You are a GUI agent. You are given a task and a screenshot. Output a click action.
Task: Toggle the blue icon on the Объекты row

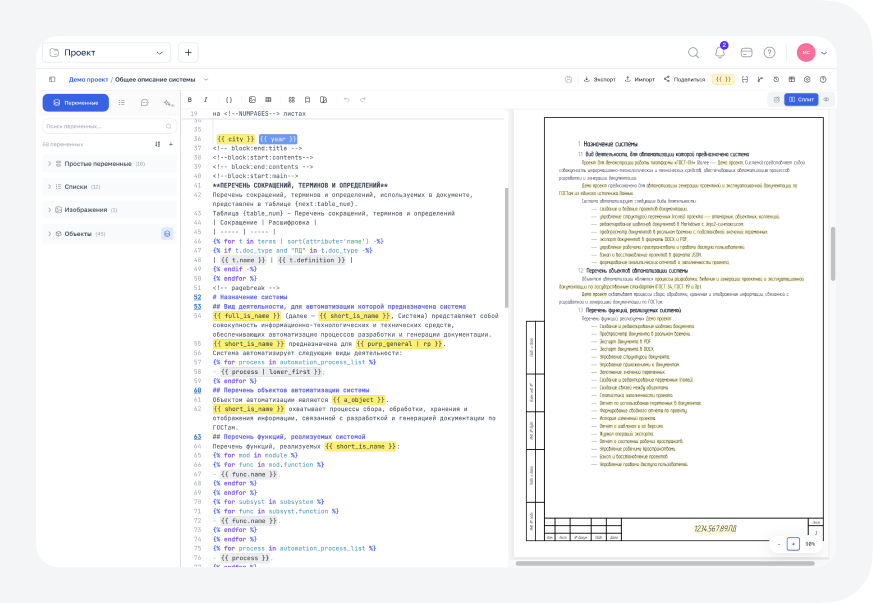click(167, 234)
